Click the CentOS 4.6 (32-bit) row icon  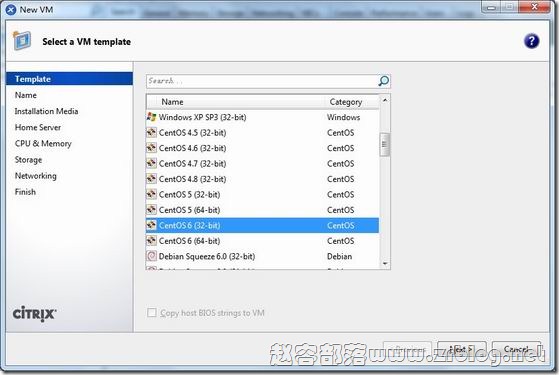click(152, 148)
